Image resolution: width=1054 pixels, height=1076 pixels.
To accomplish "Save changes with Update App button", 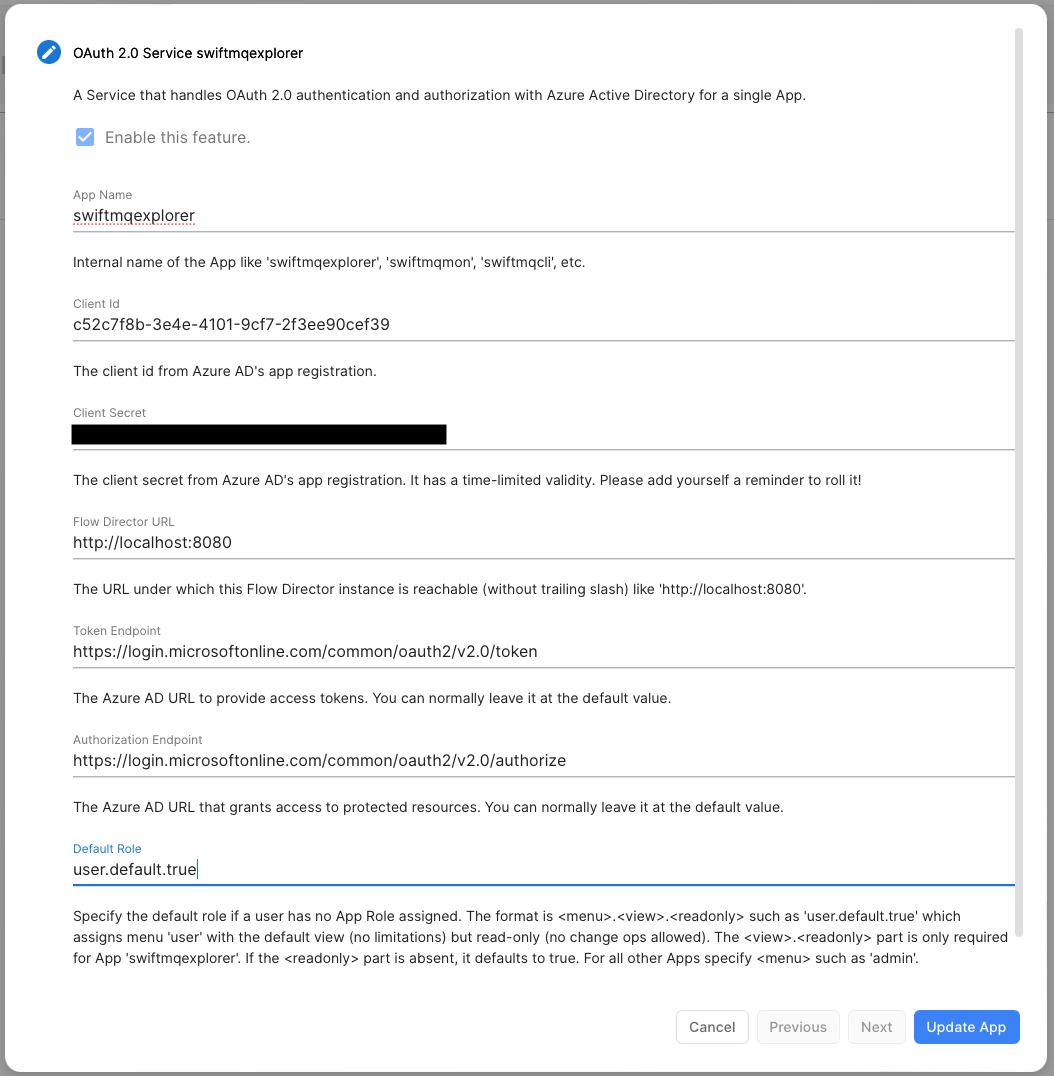I will [966, 1027].
